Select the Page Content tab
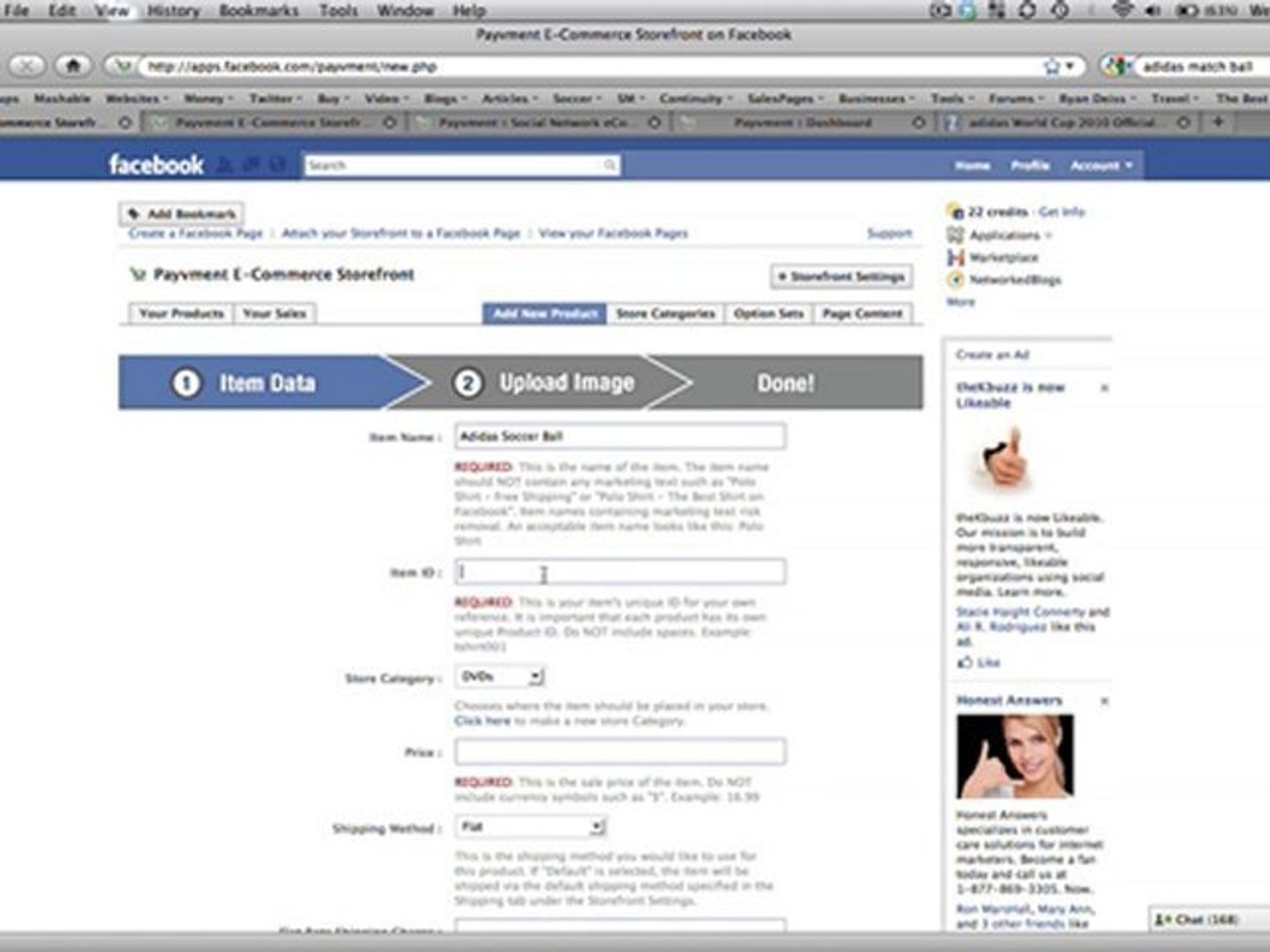Viewport: 1270px width, 952px height. (863, 313)
